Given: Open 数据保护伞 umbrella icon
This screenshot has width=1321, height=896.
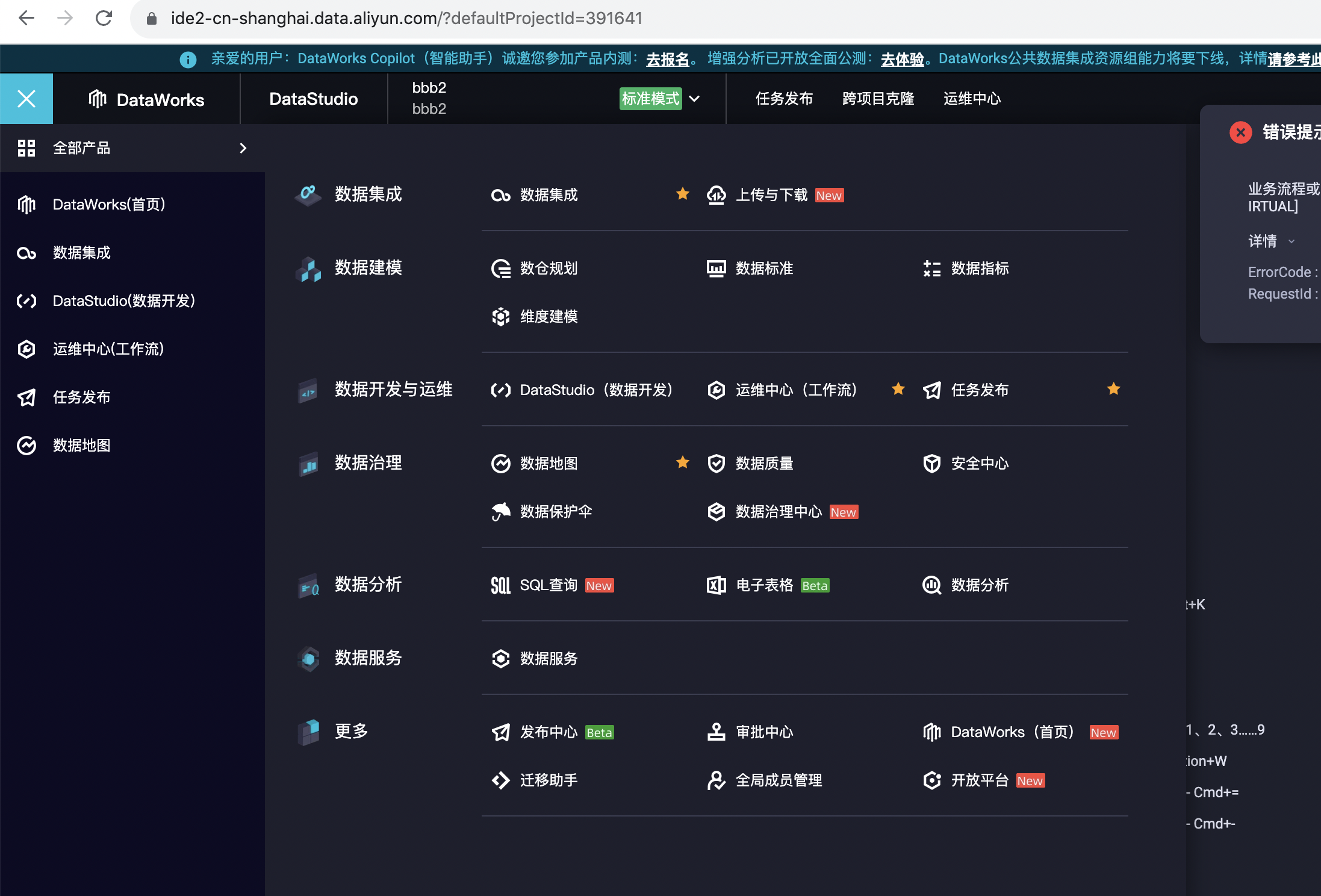Looking at the screenshot, I should (501, 512).
